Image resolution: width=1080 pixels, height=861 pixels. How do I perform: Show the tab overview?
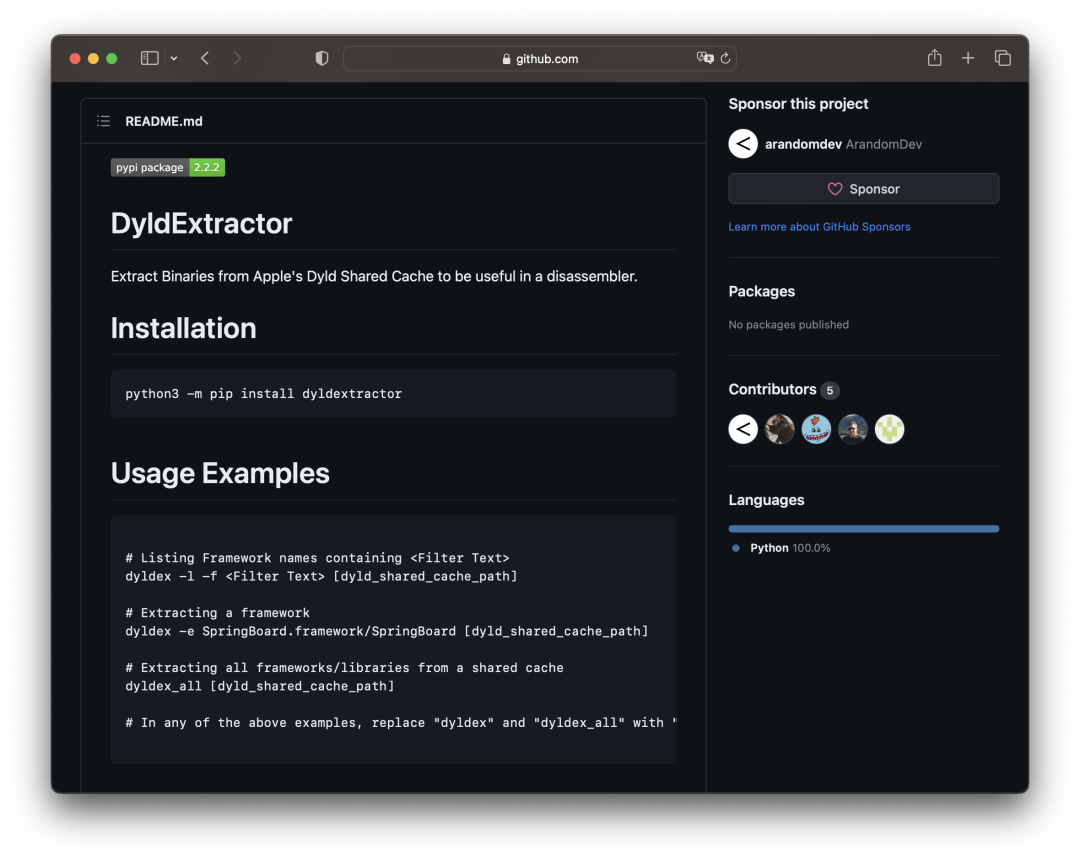click(x=1002, y=59)
